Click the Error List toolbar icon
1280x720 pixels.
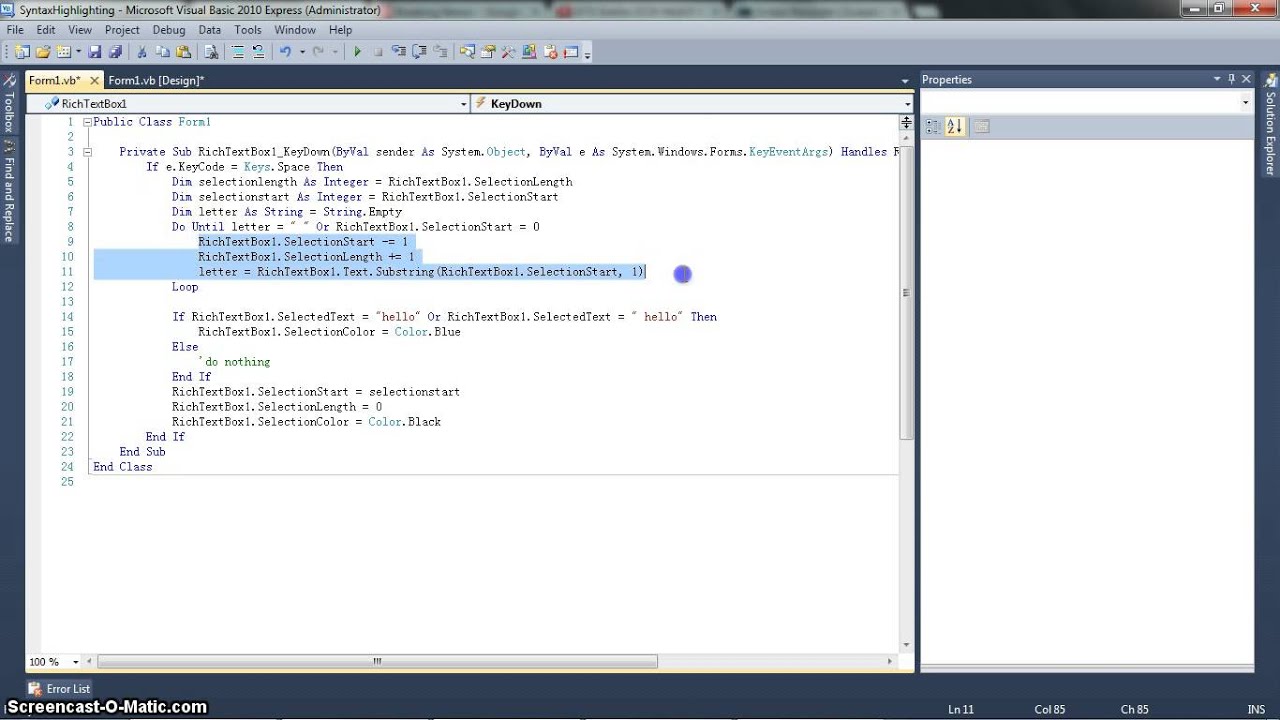coord(550,52)
